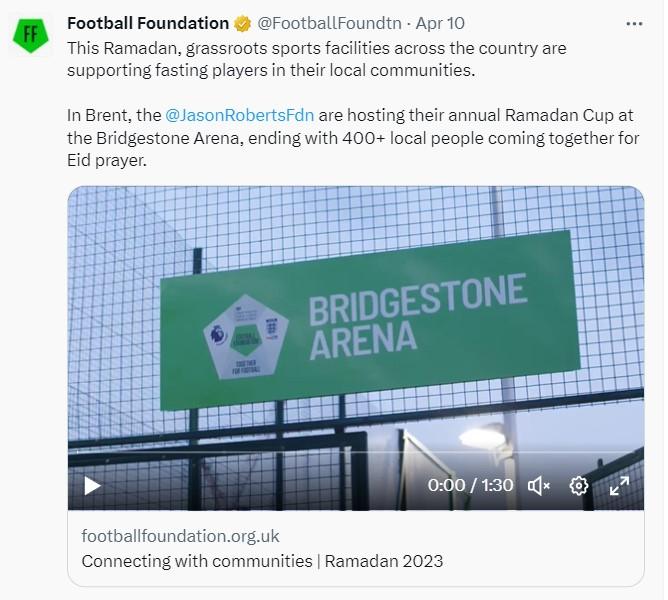Open the footballfoundation.org.uk domain link
The image size is (668, 600).
[x=180, y=536]
